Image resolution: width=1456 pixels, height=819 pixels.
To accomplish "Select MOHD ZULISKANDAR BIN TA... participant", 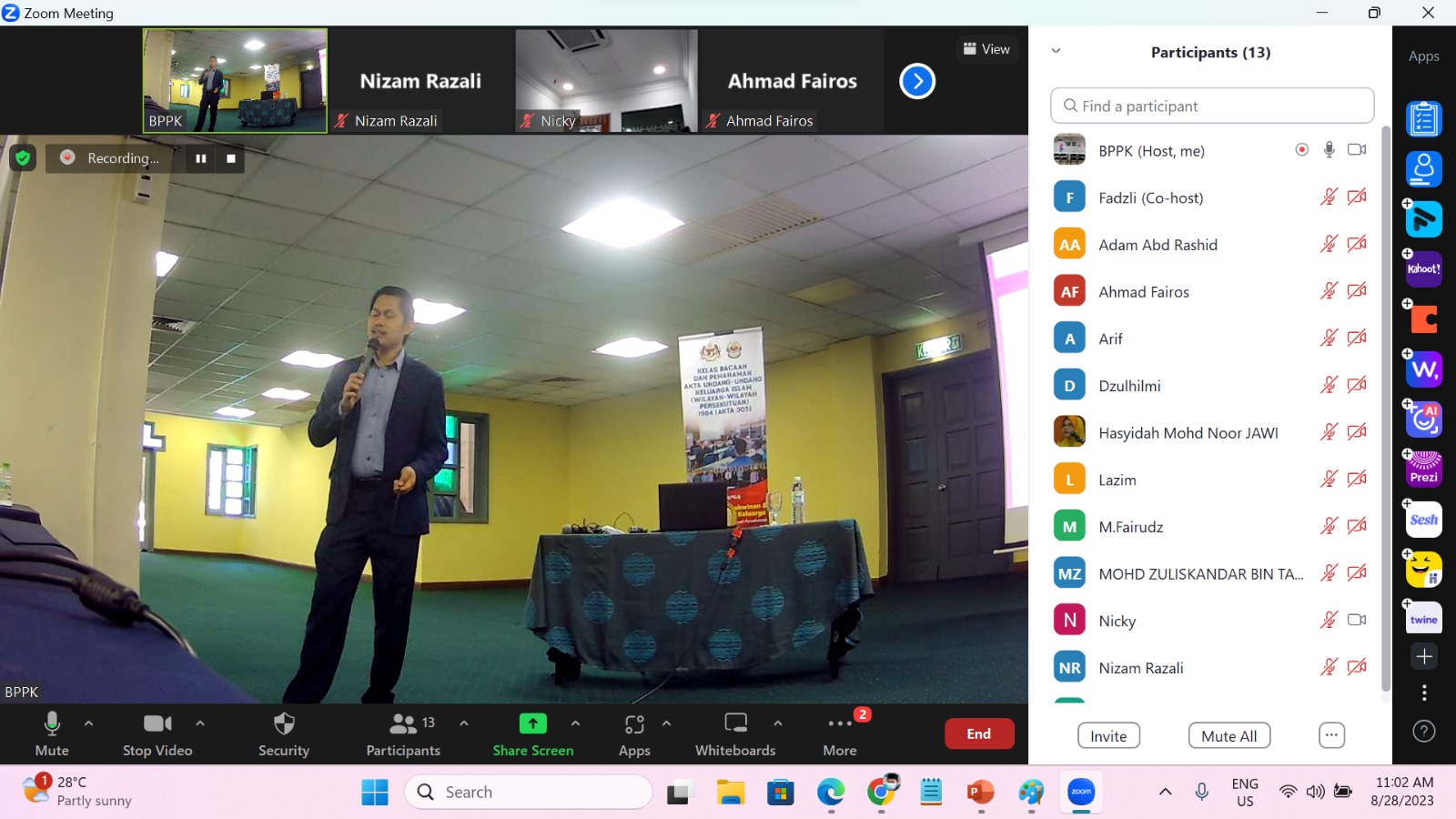I will click(x=1212, y=573).
